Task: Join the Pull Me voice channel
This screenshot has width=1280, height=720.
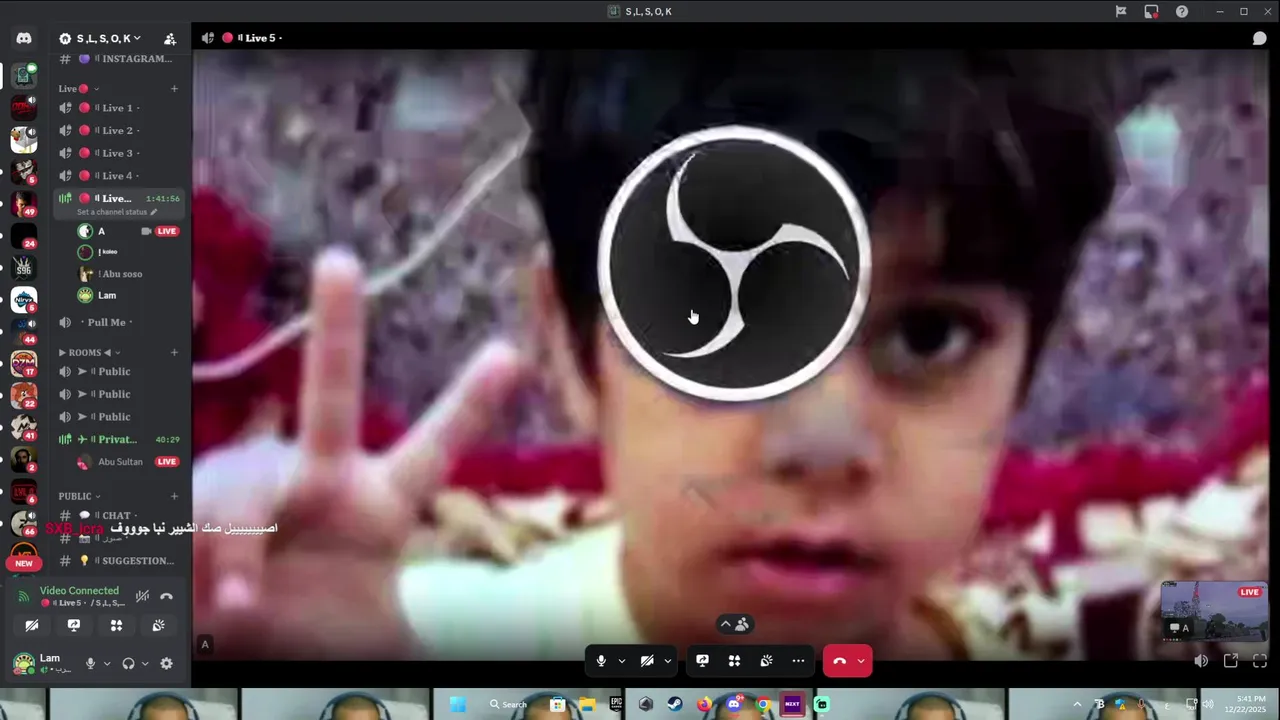Action: pos(120,322)
